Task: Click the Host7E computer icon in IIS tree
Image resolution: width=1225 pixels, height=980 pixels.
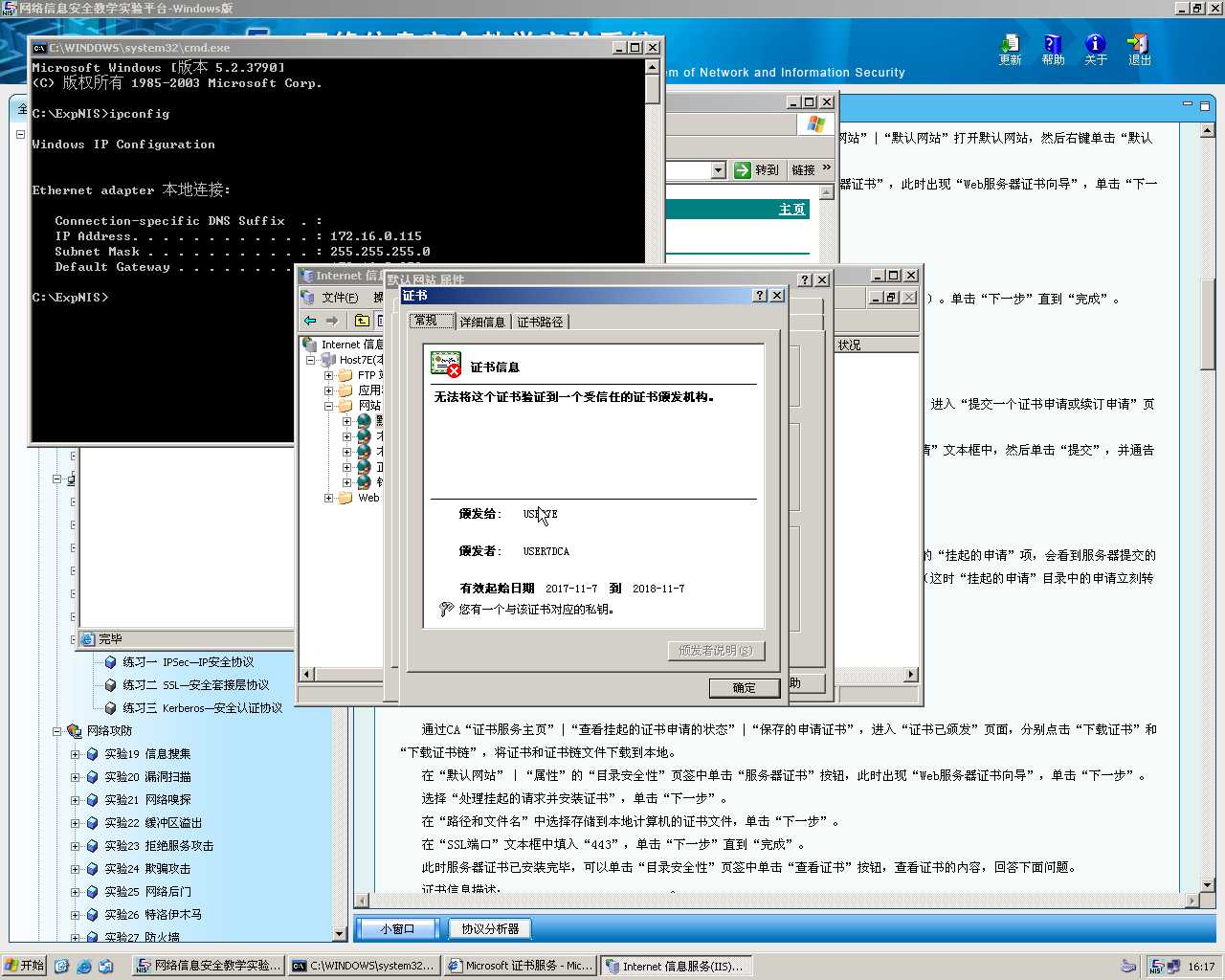Action: point(328,360)
